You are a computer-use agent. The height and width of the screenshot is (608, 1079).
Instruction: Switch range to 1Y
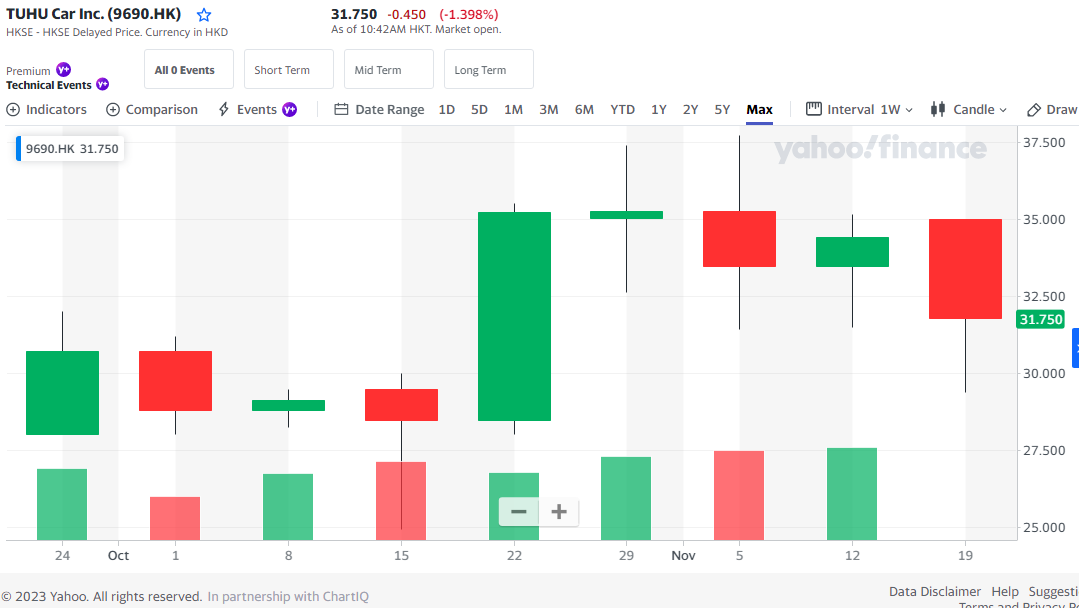coord(659,109)
